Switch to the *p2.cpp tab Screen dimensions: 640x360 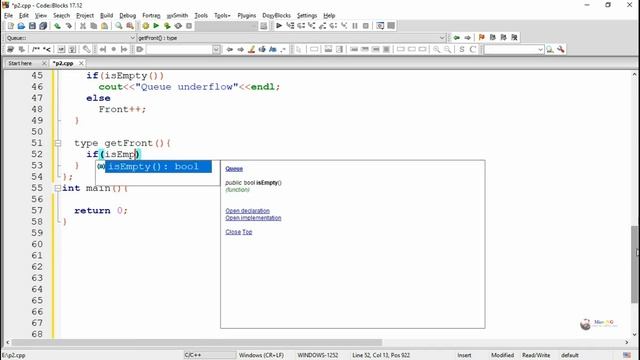pyautogui.click(x=63, y=63)
